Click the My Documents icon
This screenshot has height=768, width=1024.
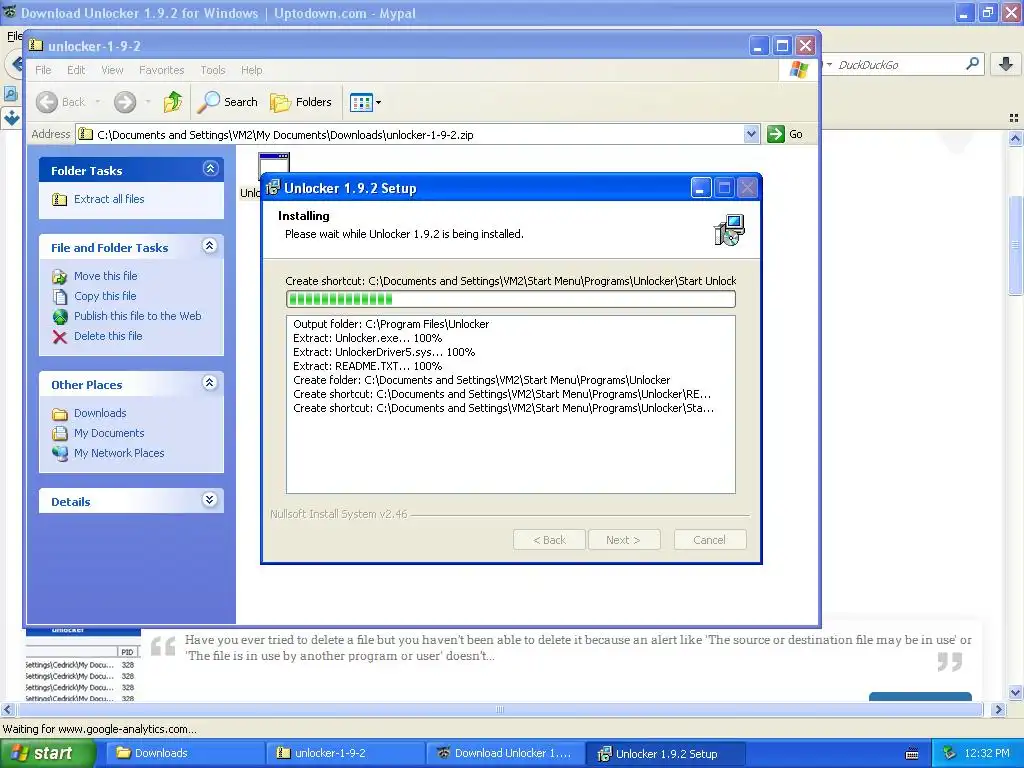tap(59, 433)
